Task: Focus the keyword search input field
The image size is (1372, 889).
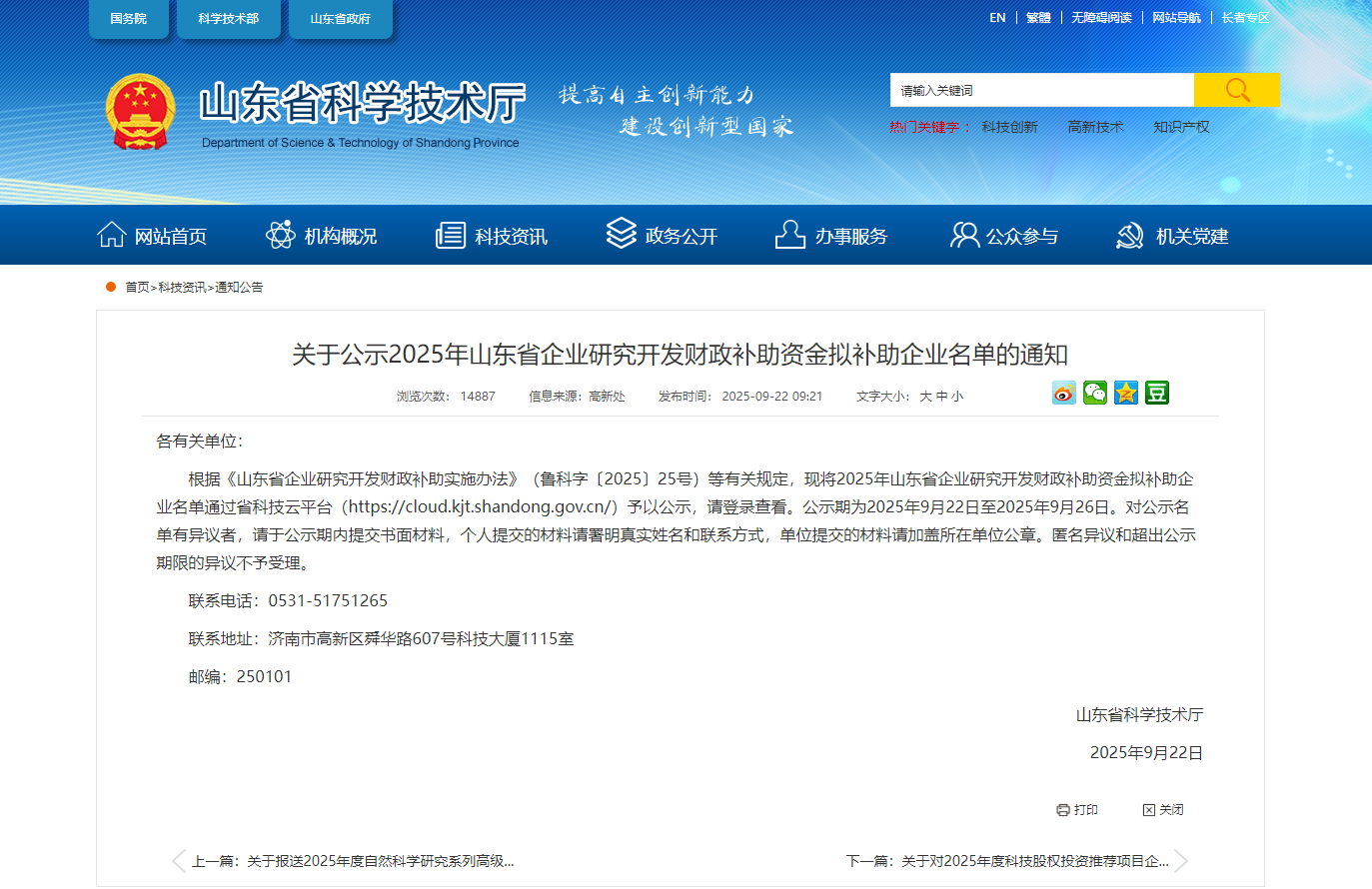Action: pos(1041,90)
